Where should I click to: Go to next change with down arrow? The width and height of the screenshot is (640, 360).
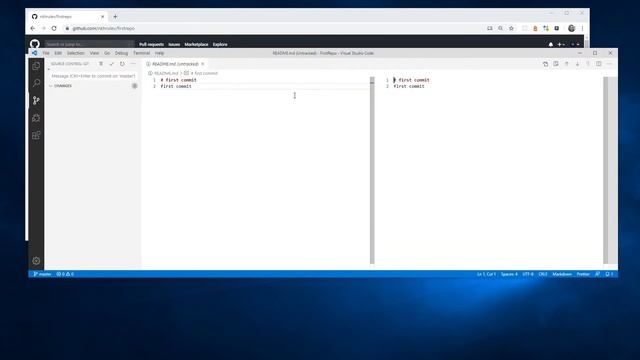[577, 64]
